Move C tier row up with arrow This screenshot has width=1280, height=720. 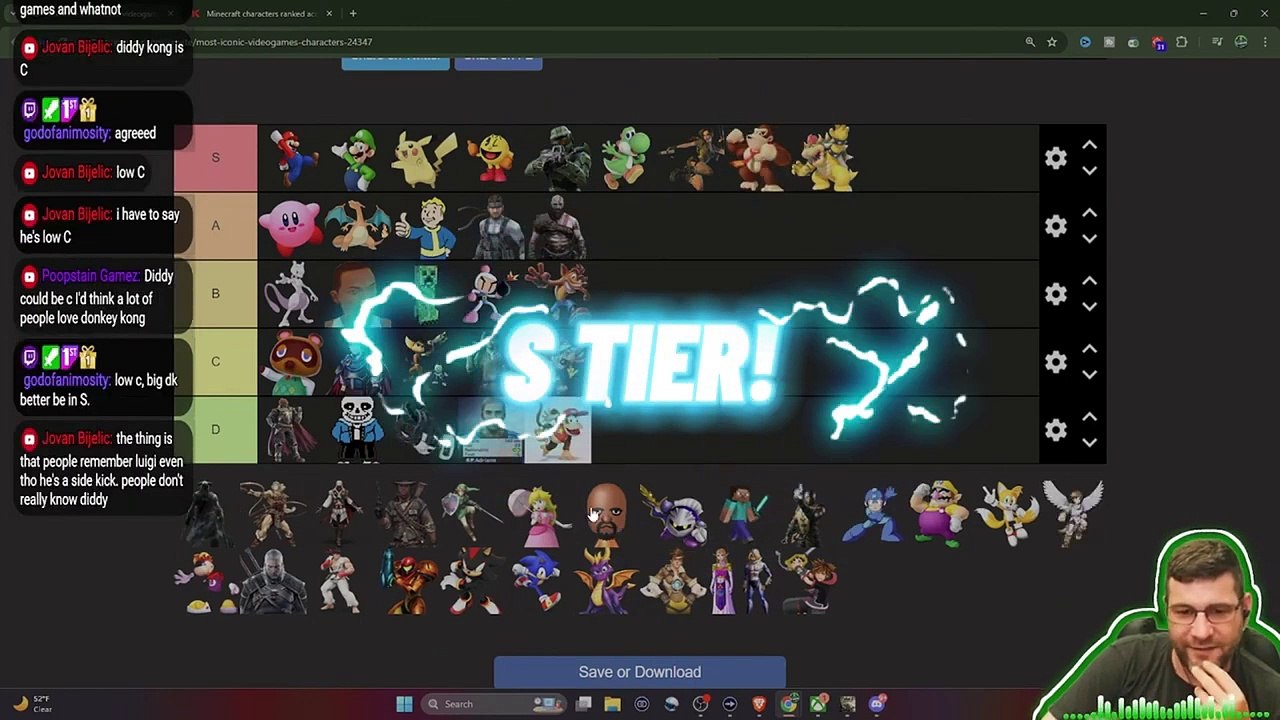[1089, 350]
